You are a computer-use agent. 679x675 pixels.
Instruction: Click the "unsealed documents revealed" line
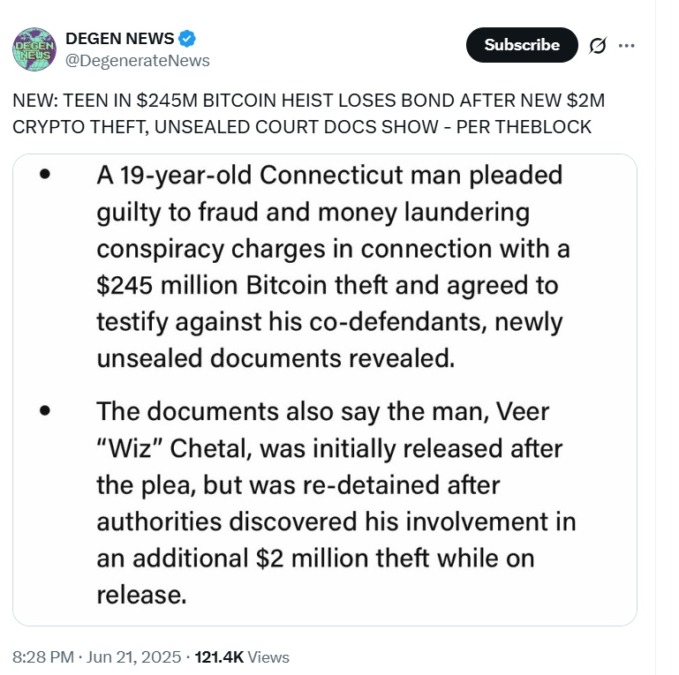[x=276, y=359]
